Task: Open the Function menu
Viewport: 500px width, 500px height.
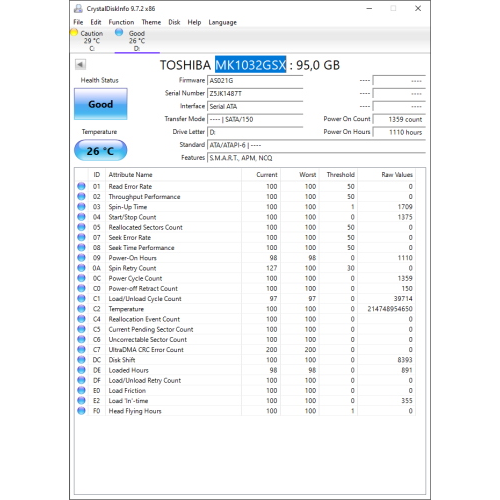Action: click(x=121, y=22)
